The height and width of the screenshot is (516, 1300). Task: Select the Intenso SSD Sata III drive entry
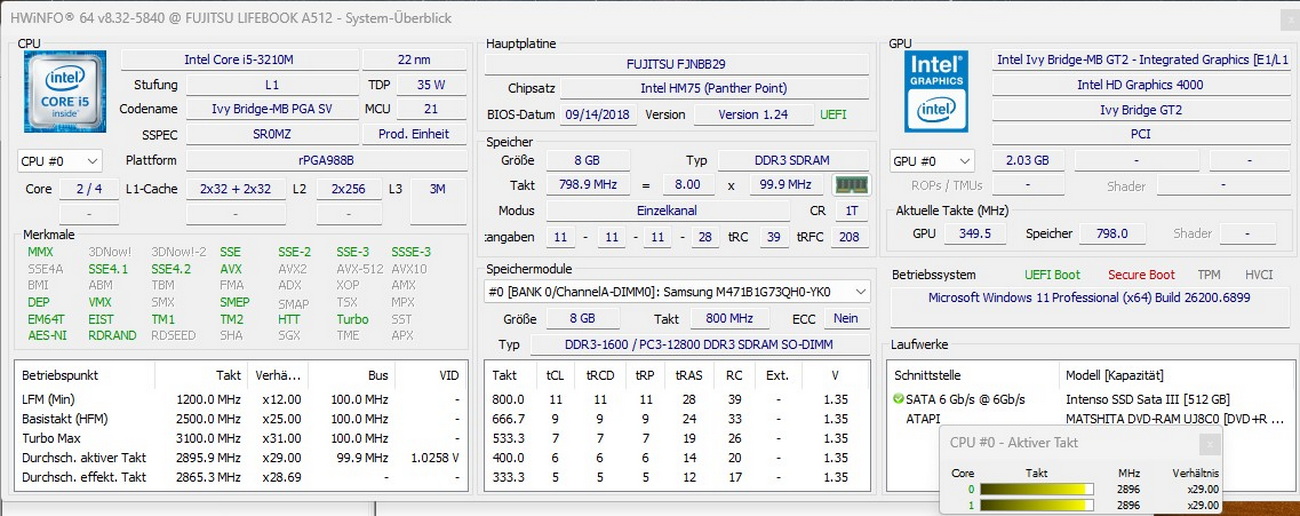(x=1147, y=400)
